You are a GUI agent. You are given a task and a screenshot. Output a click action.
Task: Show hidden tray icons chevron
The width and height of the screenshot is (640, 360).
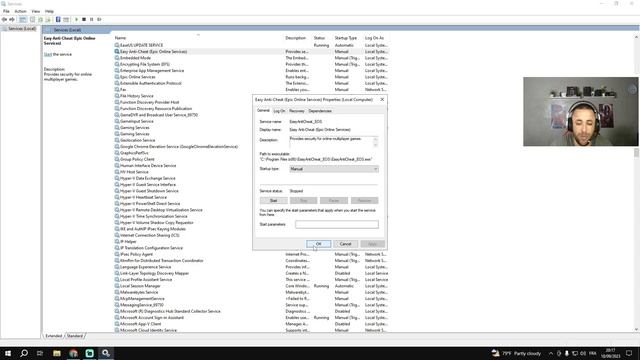coord(551,353)
